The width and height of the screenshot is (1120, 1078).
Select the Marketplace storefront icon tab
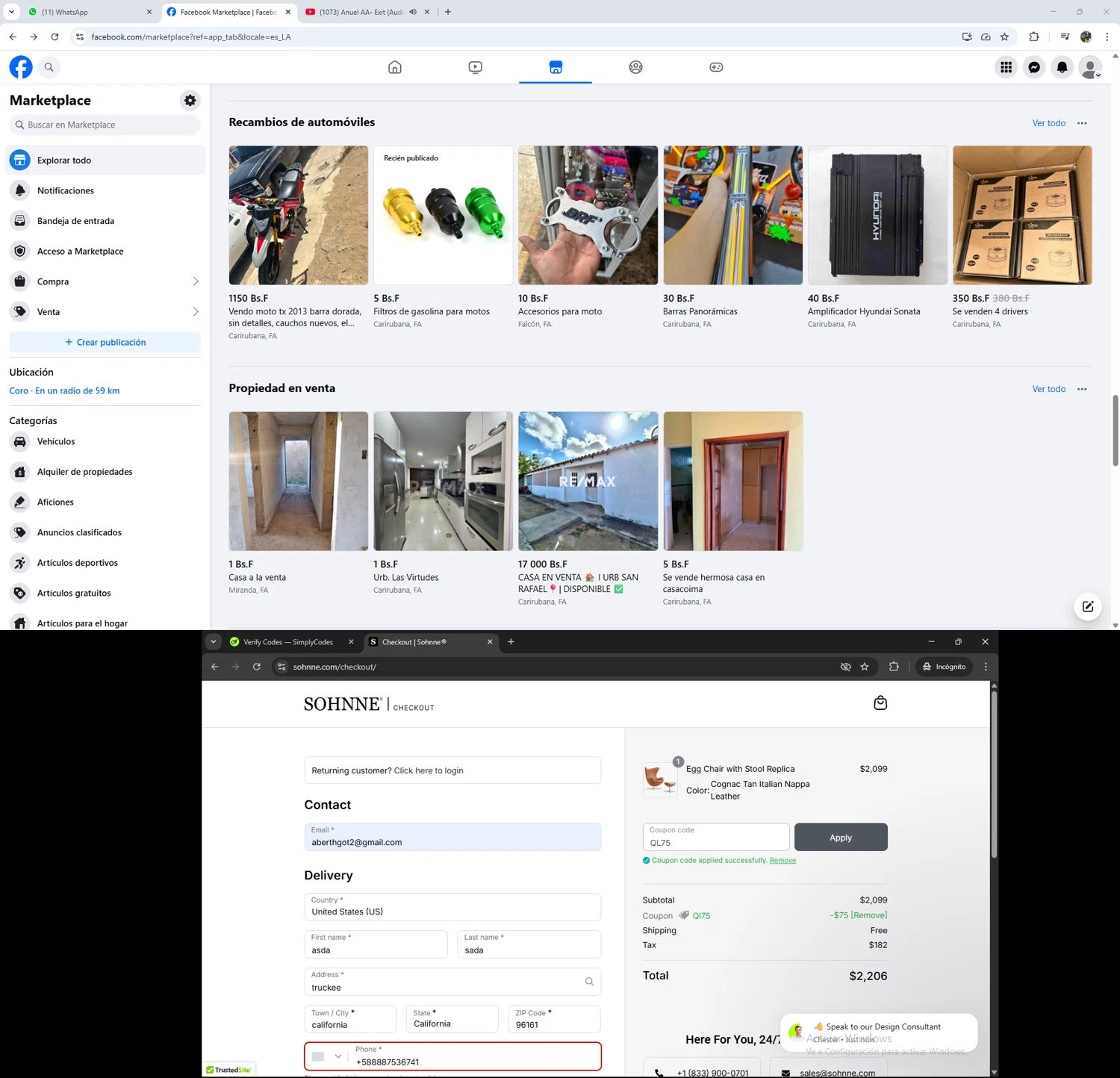(x=556, y=67)
